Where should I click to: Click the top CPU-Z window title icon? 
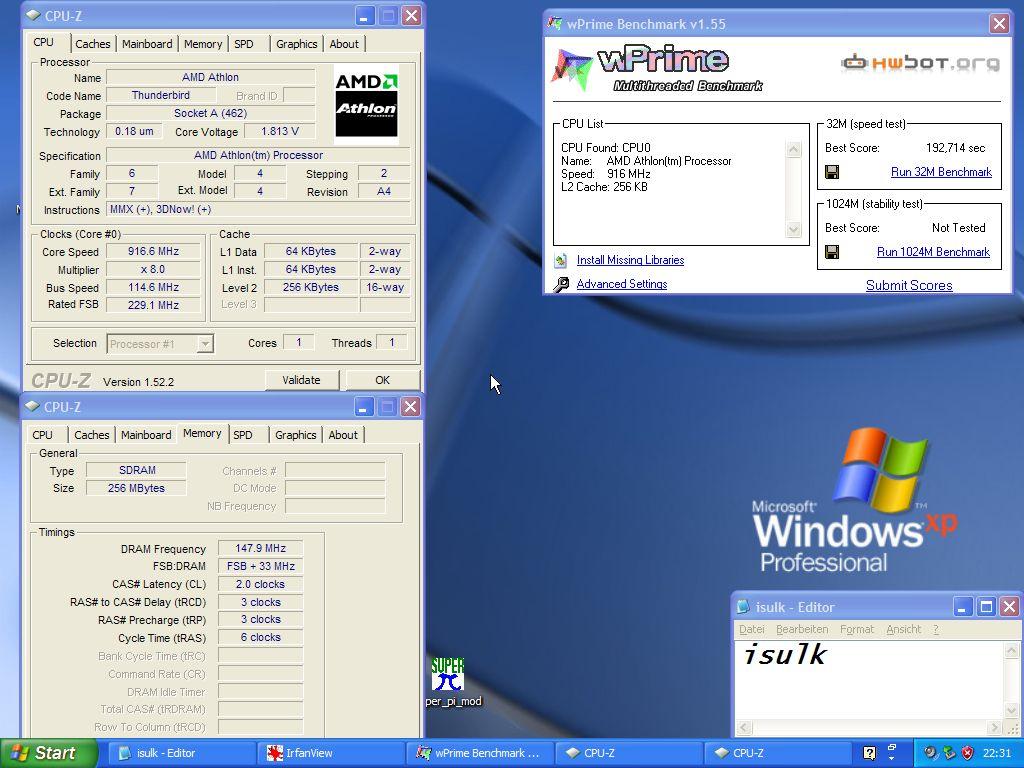(x=33, y=16)
